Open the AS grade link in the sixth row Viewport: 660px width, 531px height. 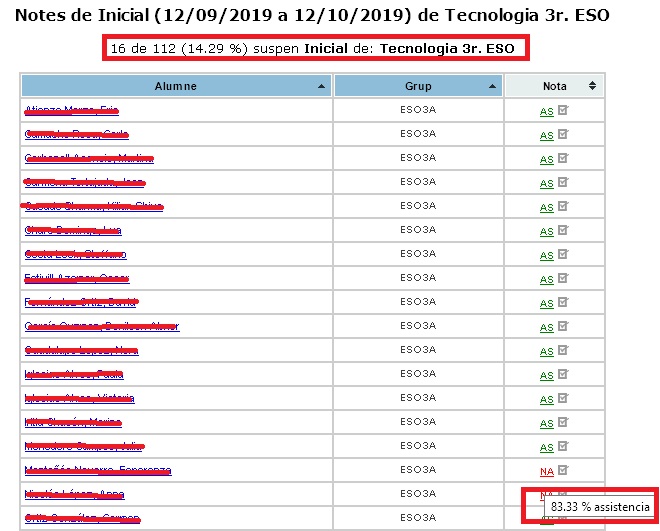point(547,232)
